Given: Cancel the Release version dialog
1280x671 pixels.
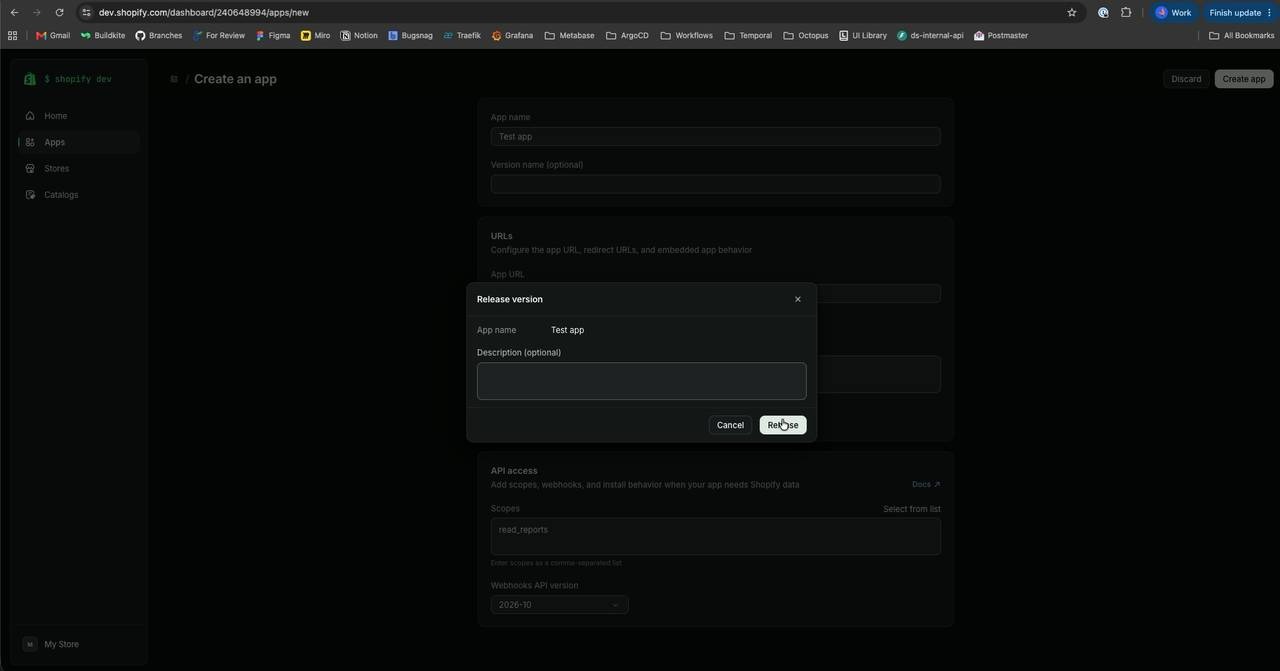Looking at the screenshot, I should 730,425.
